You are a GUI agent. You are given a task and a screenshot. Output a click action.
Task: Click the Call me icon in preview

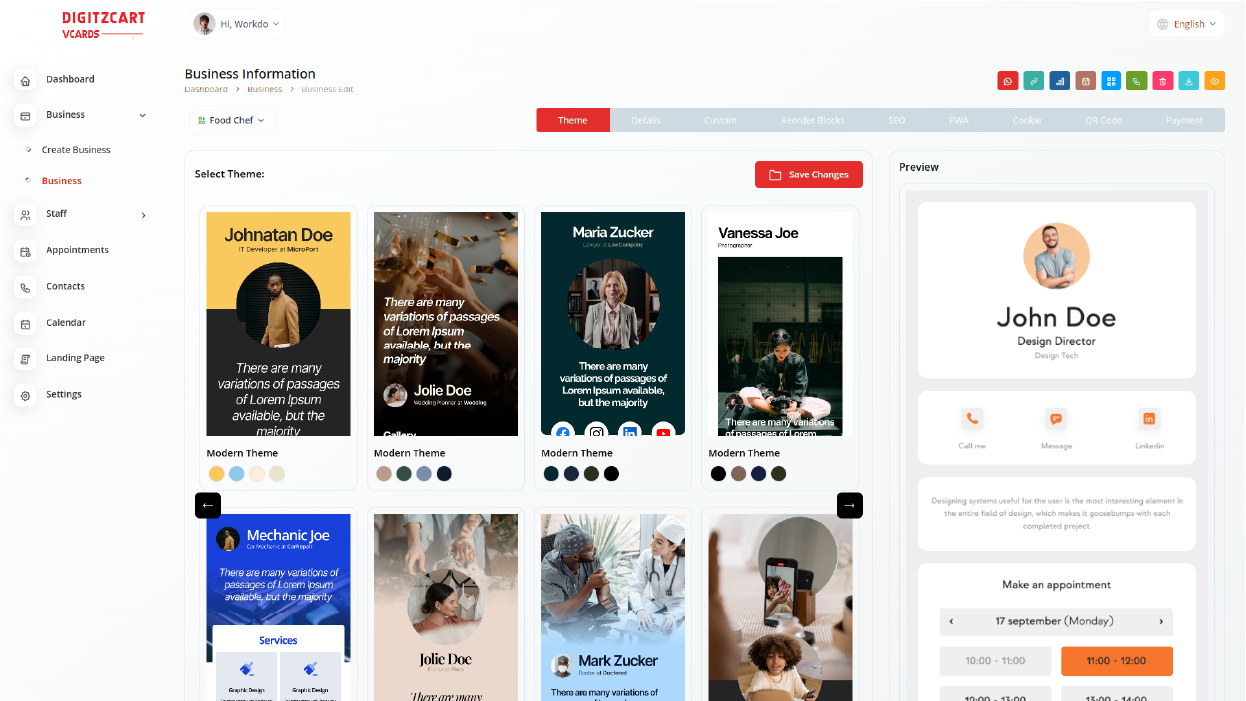[971, 419]
